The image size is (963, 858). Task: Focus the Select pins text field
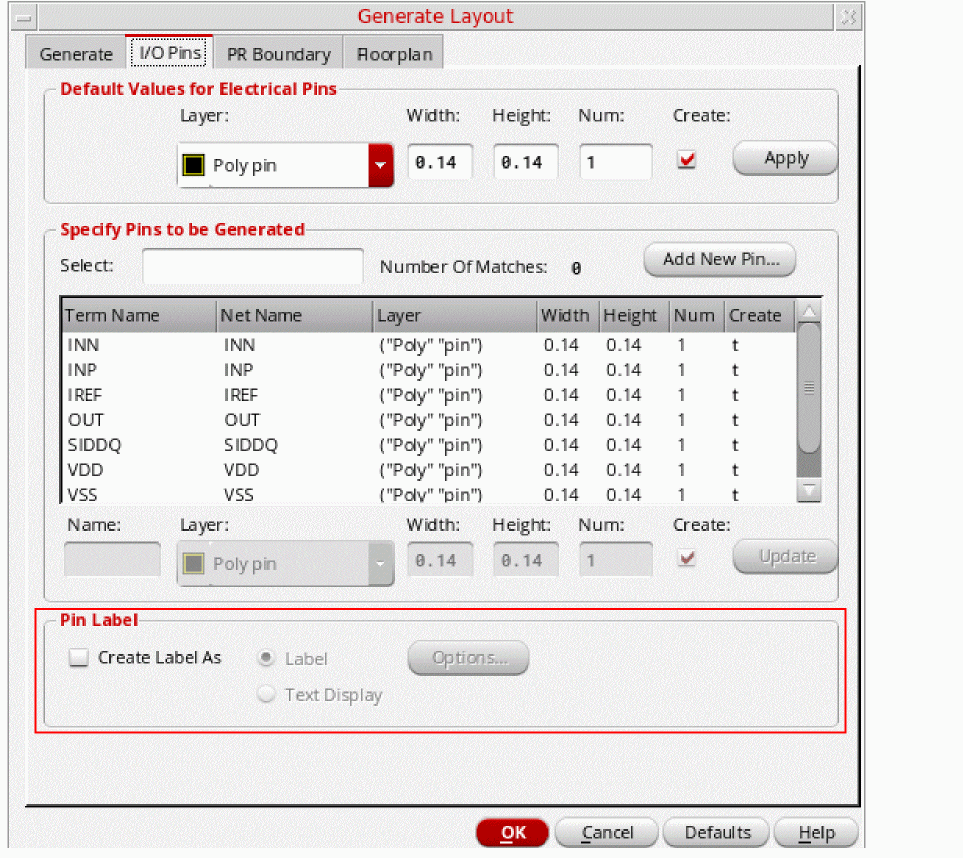(x=252, y=266)
